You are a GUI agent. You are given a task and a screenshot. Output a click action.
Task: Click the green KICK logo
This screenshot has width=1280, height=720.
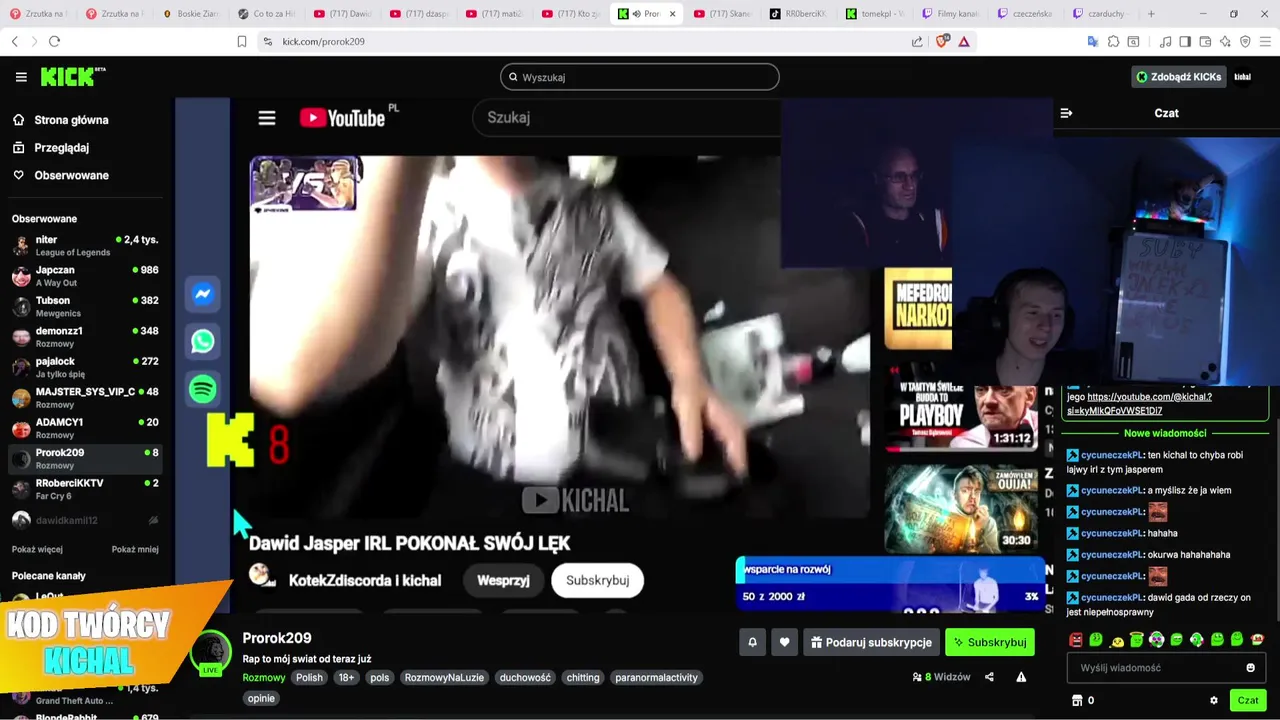72,77
